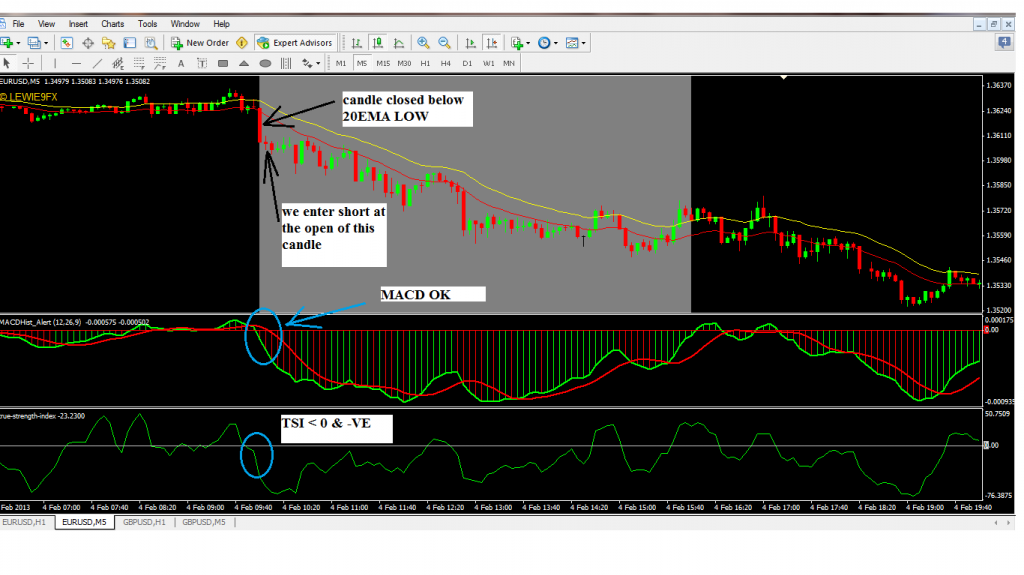Open the Window menu
The height and width of the screenshot is (575, 1024).
click(185, 24)
